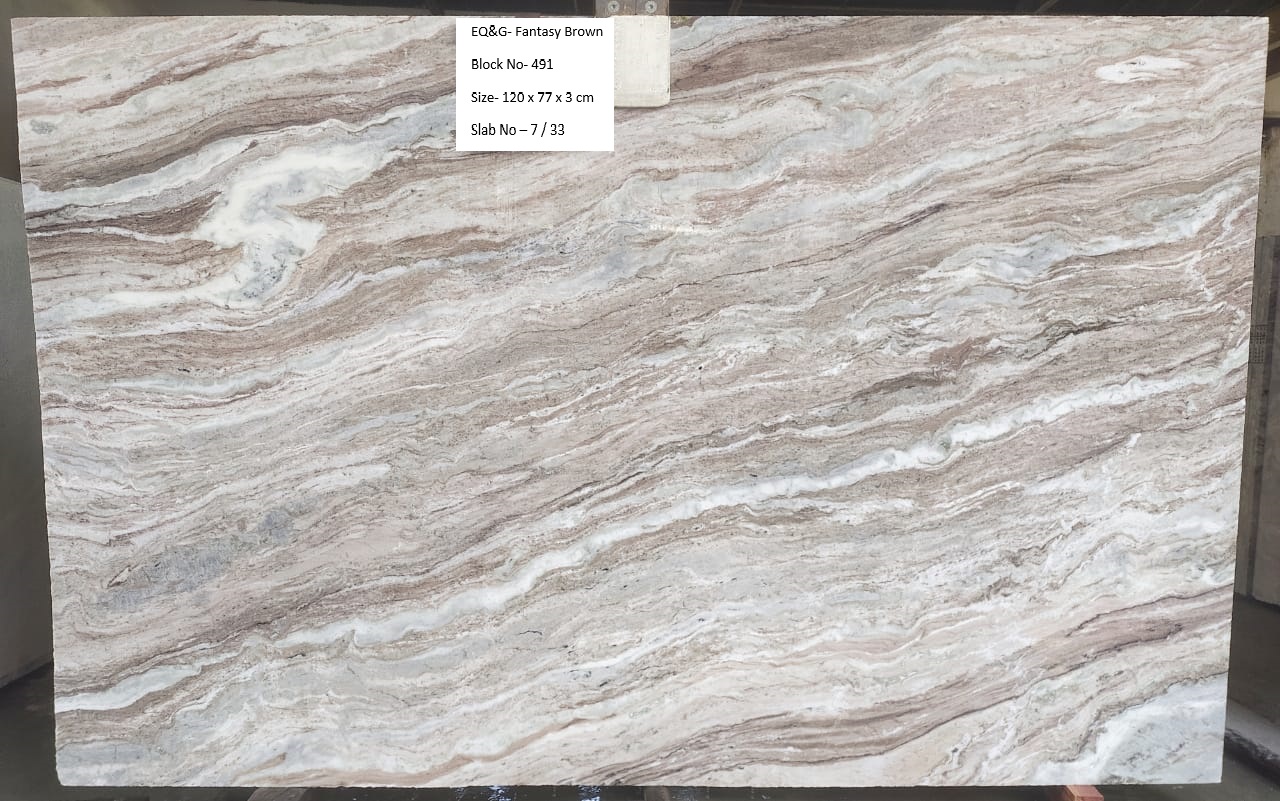Click the orange object below the slab

tap(1082, 793)
